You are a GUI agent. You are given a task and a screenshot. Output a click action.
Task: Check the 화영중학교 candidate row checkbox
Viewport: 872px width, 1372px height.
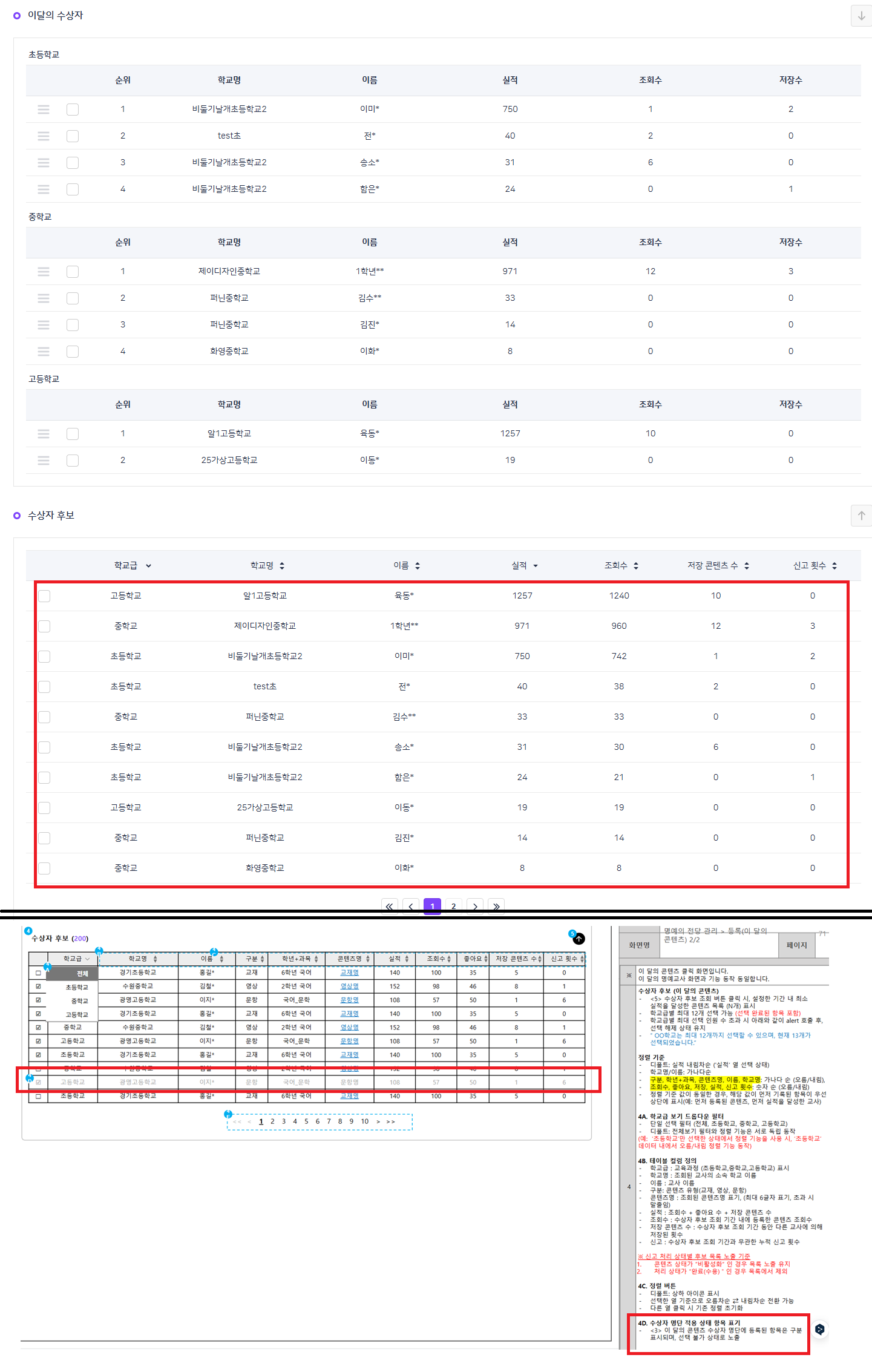click(x=44, y=868)
